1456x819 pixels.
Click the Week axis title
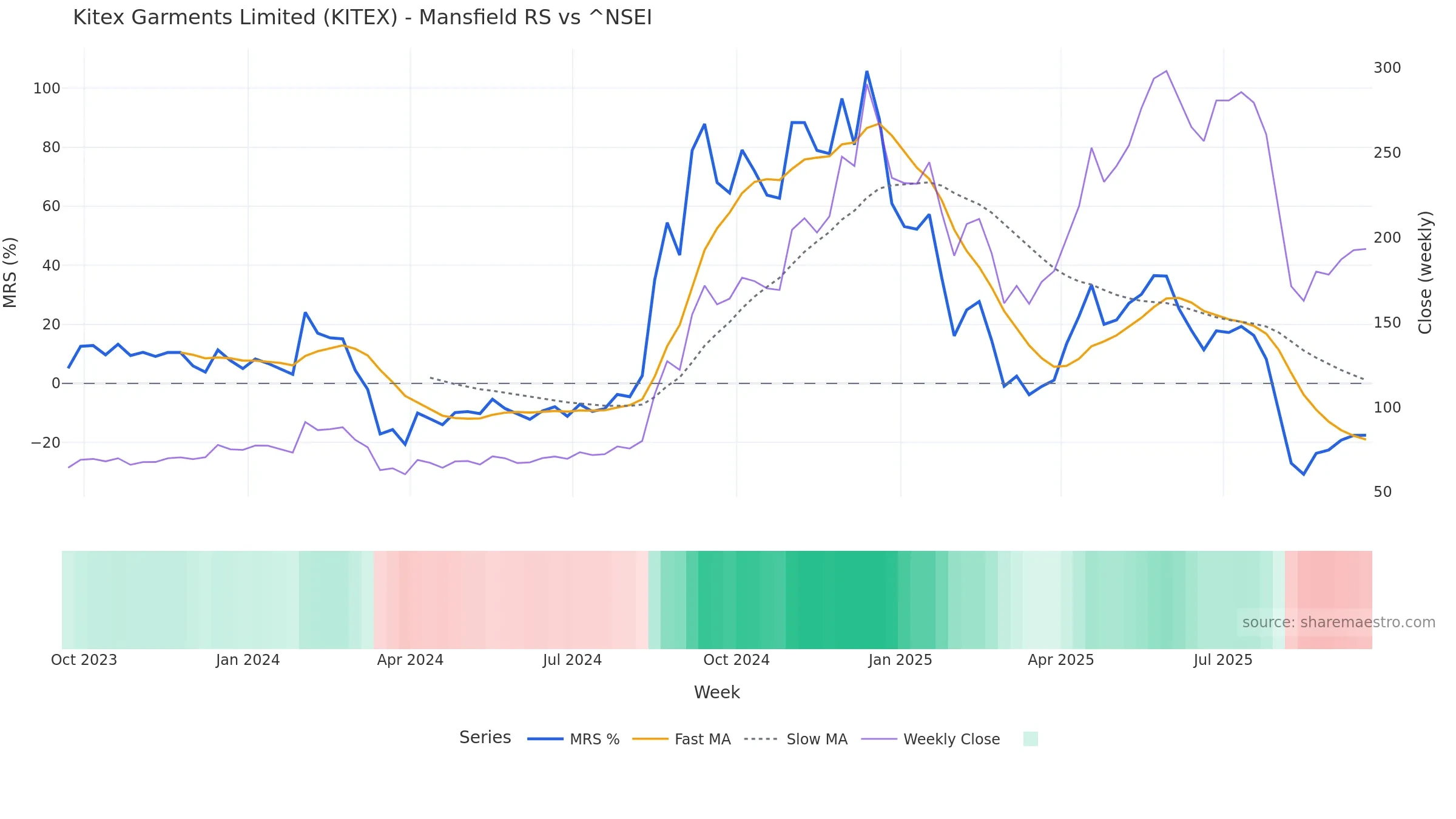click(x=716, y=692)
